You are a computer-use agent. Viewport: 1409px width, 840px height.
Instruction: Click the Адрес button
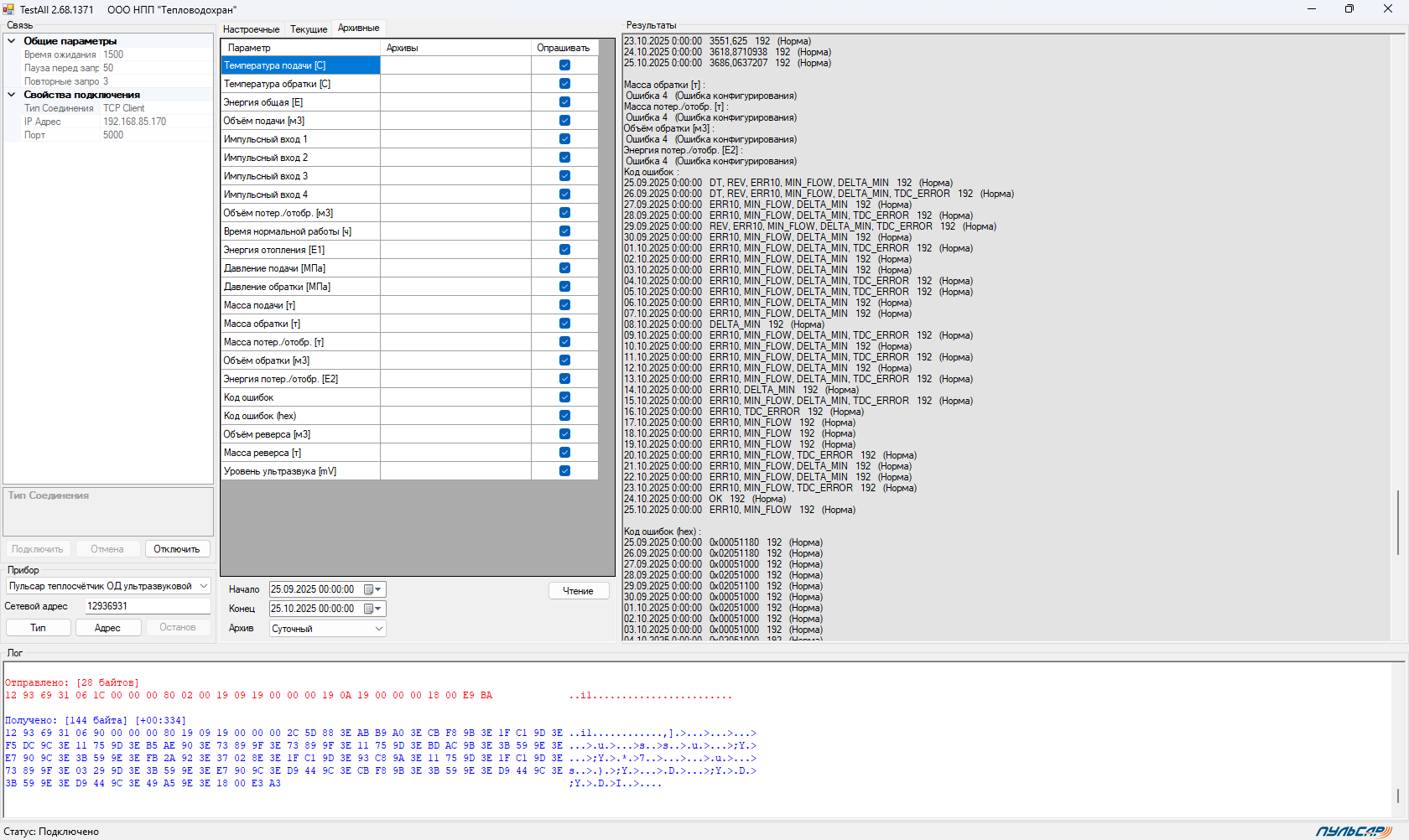107,628
